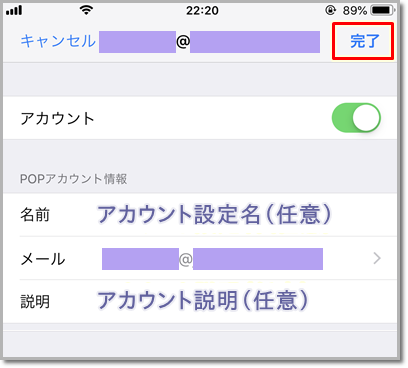Screen dimensions: 408x368
Task: Toggle the アカウント switch off
Action: tap(356, 118)
